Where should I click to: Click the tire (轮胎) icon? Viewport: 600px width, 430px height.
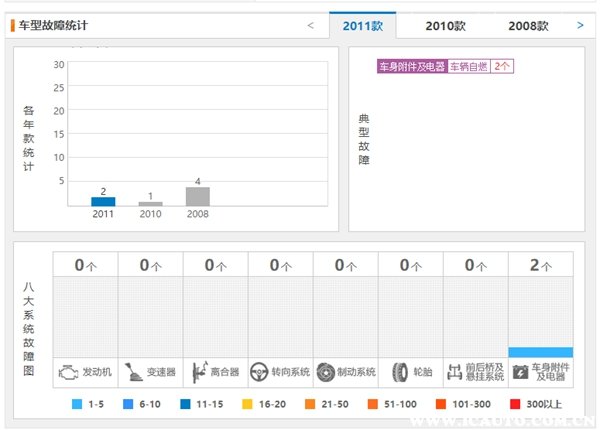398,371
